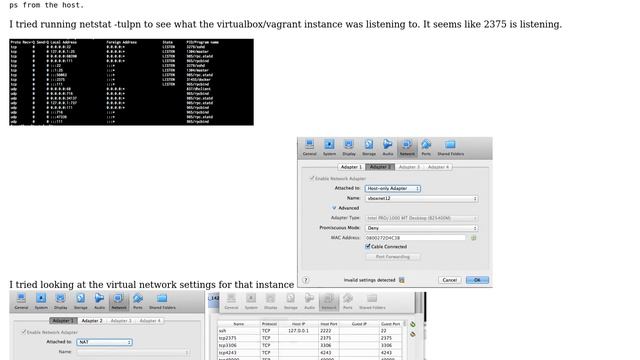Open Audio settings in the NAT adapter dialog
Viewport: 640px width, 360px height.
[99, 301]
